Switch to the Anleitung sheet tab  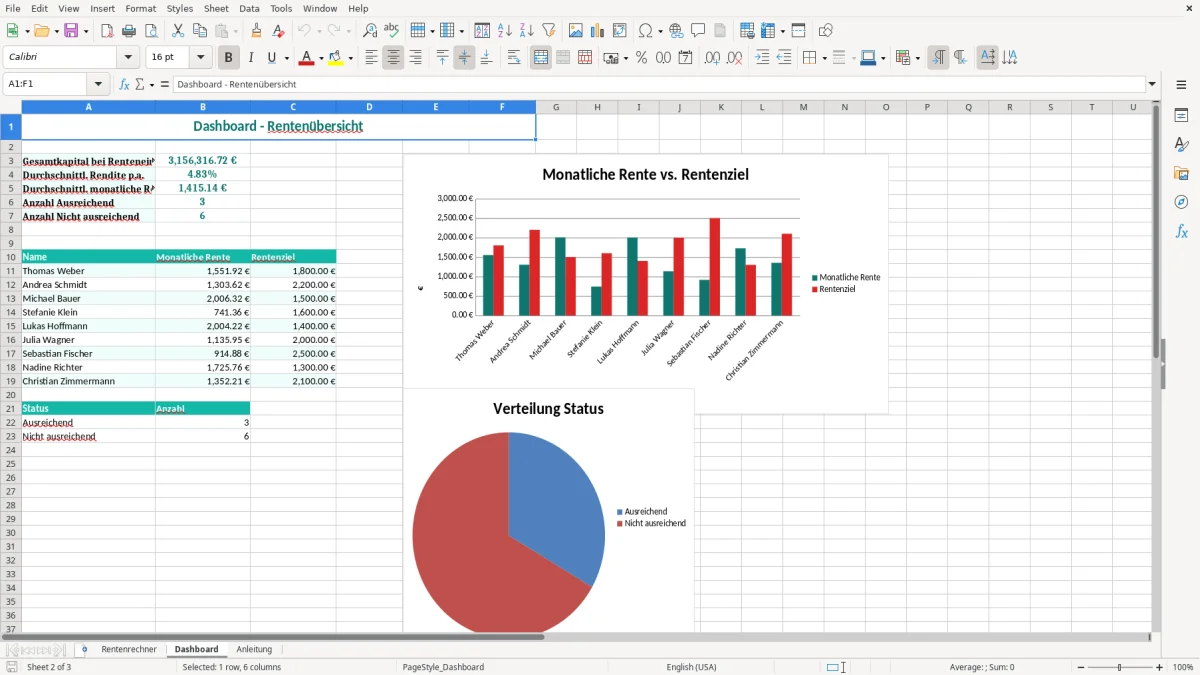[x=254, y=649]
